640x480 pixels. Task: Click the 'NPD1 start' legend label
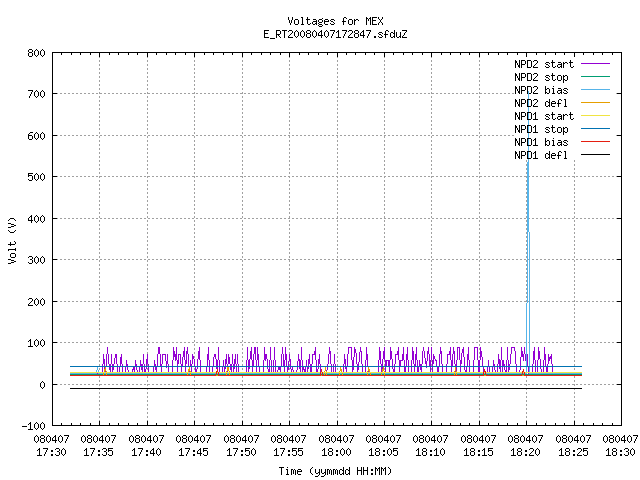544,116
